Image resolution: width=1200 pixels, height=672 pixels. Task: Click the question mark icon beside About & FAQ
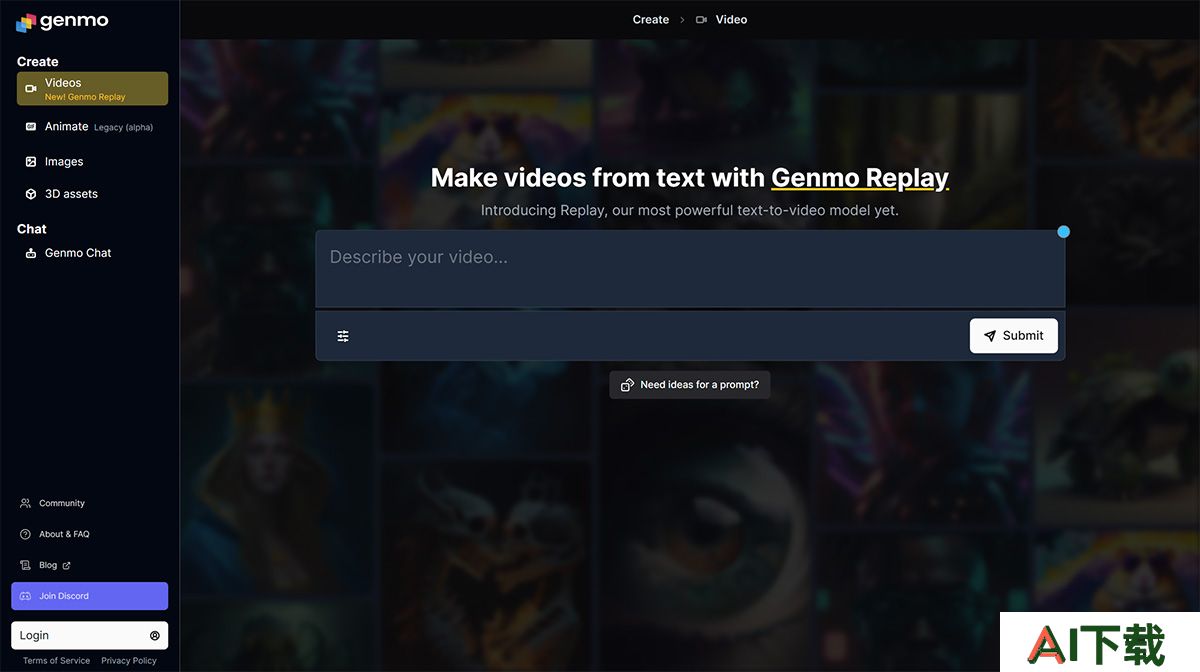[26, 534]
